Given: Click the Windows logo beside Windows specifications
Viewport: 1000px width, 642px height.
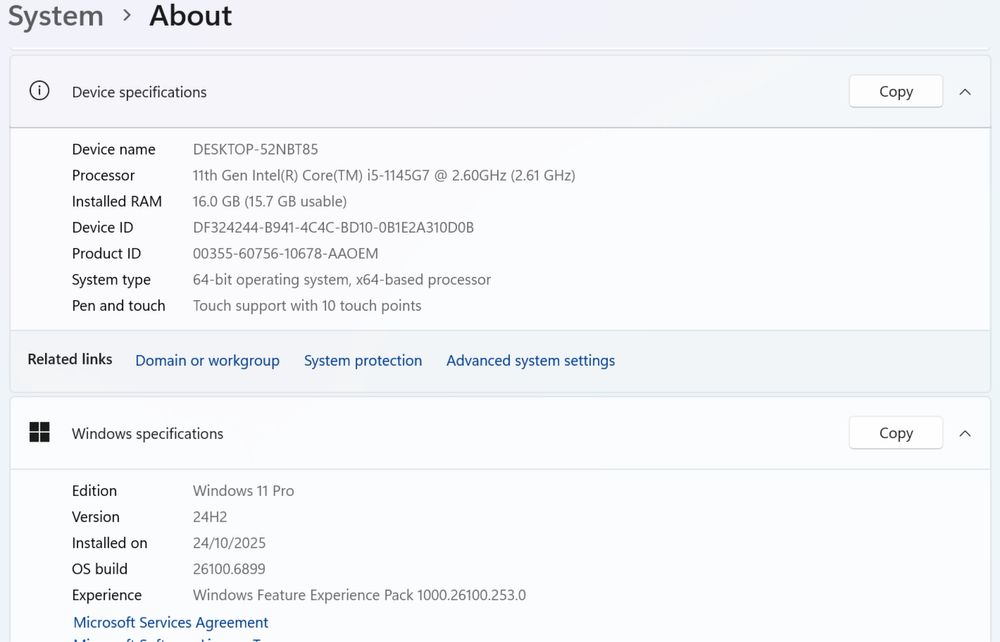Looking at the screenshot, I should point(39,432).
